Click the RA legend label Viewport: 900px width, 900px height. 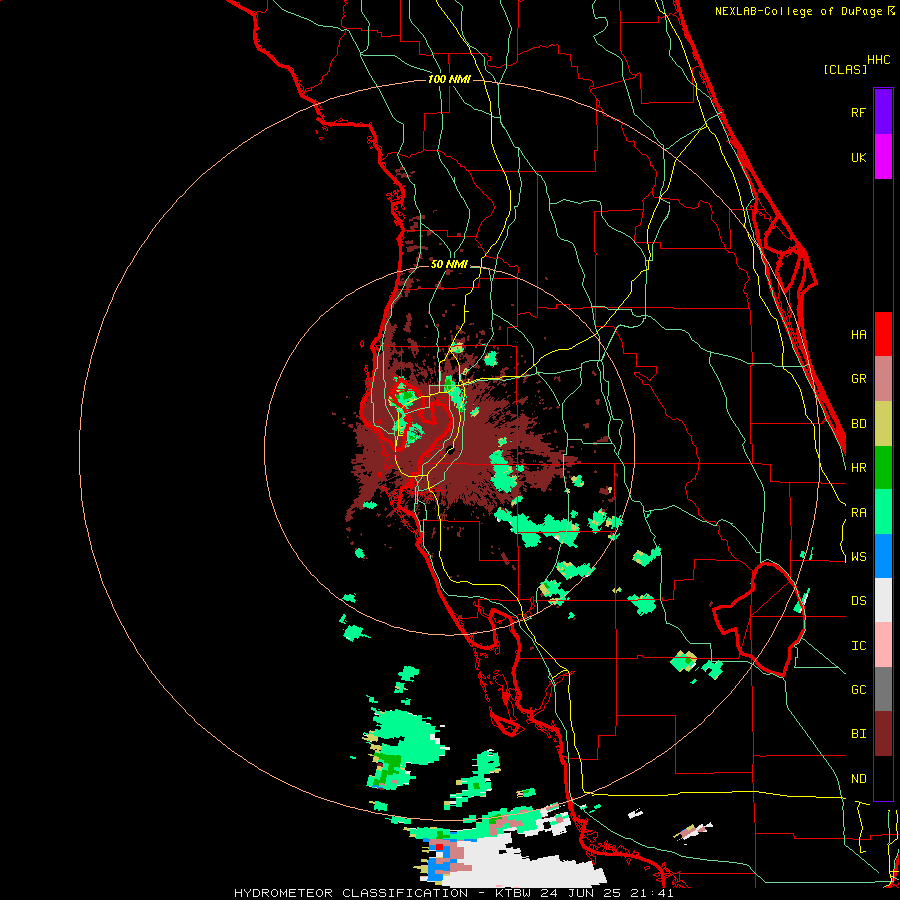[x=858, y=513]
